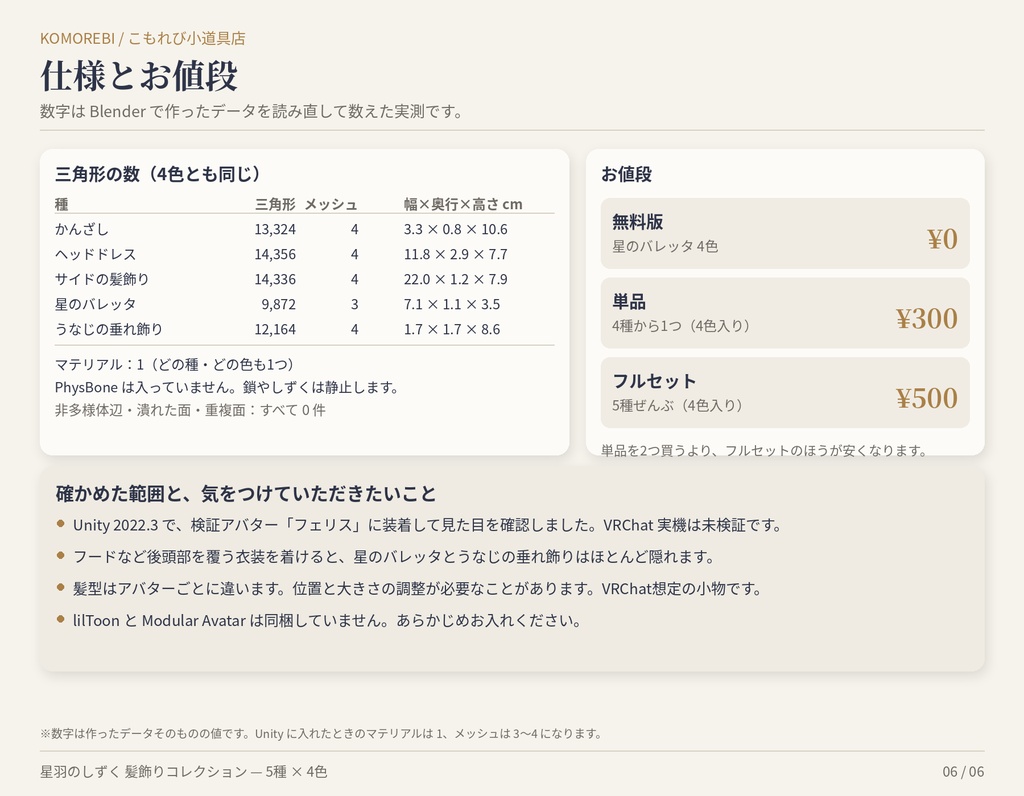Click the footer 星羽のしずく 髪飾りコレクション
The width and height of the screenshot is (1024, 796).
[x=184, y=772]
